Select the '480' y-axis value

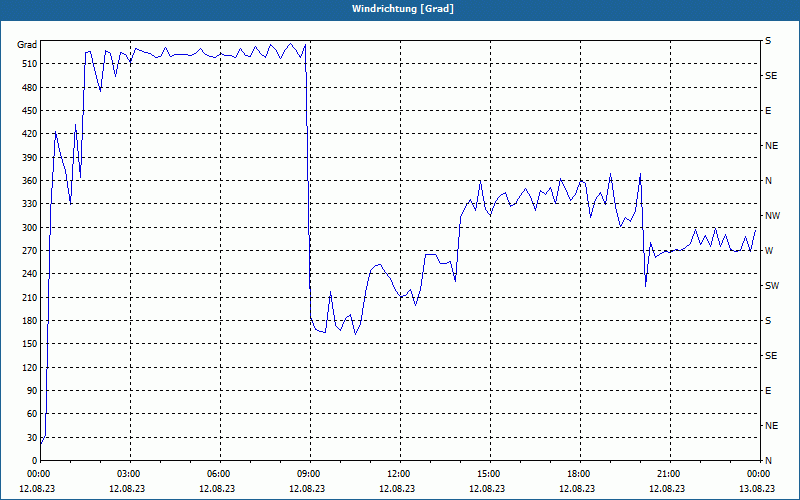click(29, 87)
